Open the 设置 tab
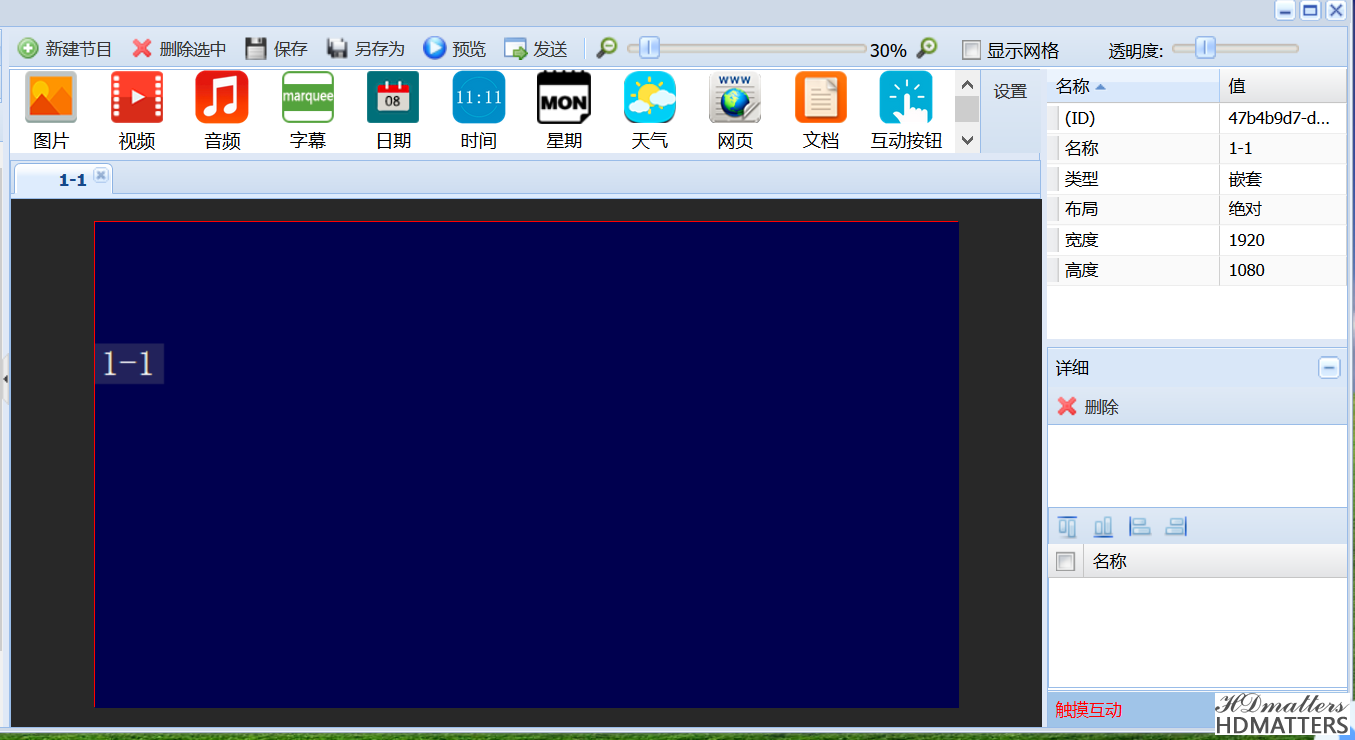This screenshot has width=1355, height=740. click(x=1010, y=92)
